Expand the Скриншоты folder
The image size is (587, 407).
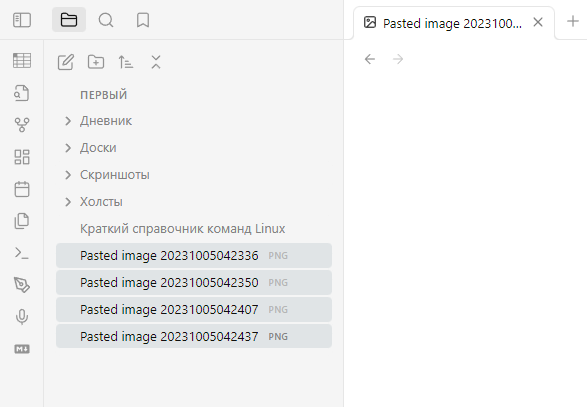68,175
